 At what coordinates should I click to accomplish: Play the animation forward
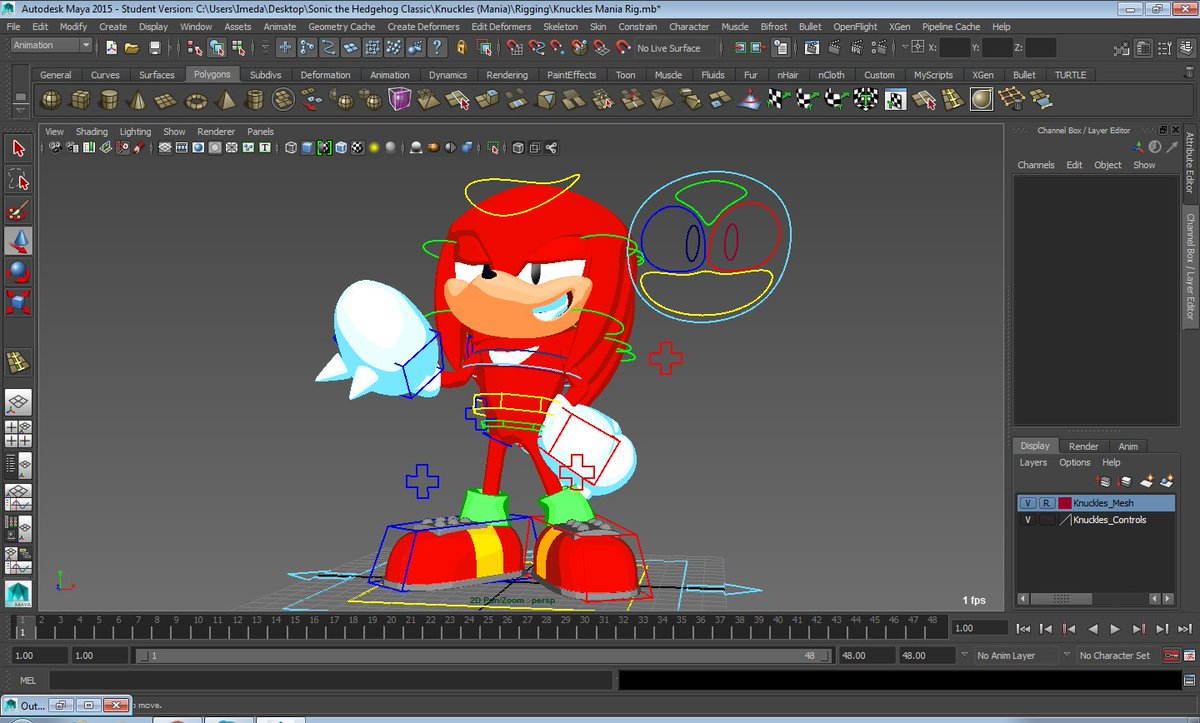point(1115,629)
